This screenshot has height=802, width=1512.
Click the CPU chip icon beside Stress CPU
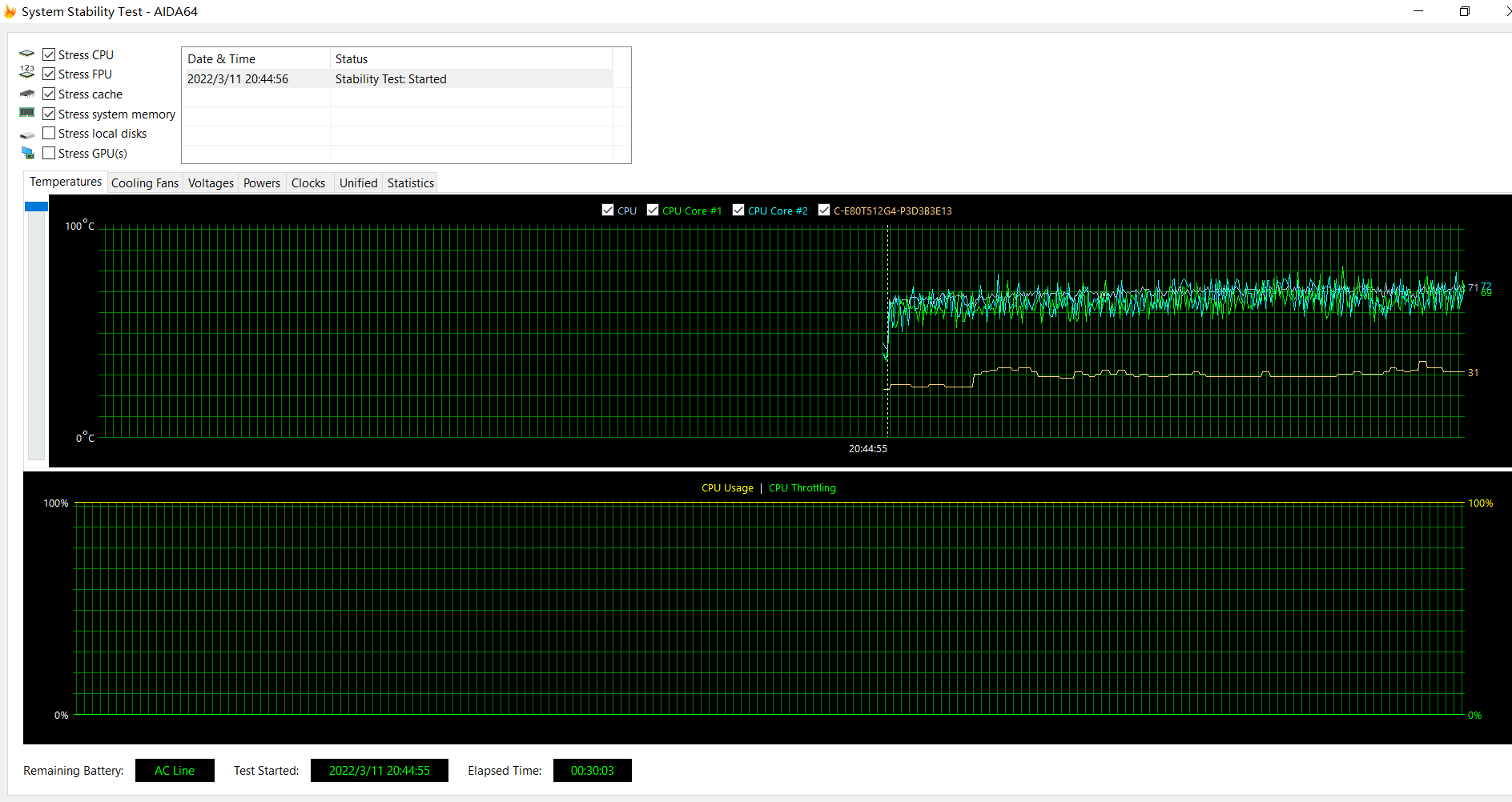26,54
